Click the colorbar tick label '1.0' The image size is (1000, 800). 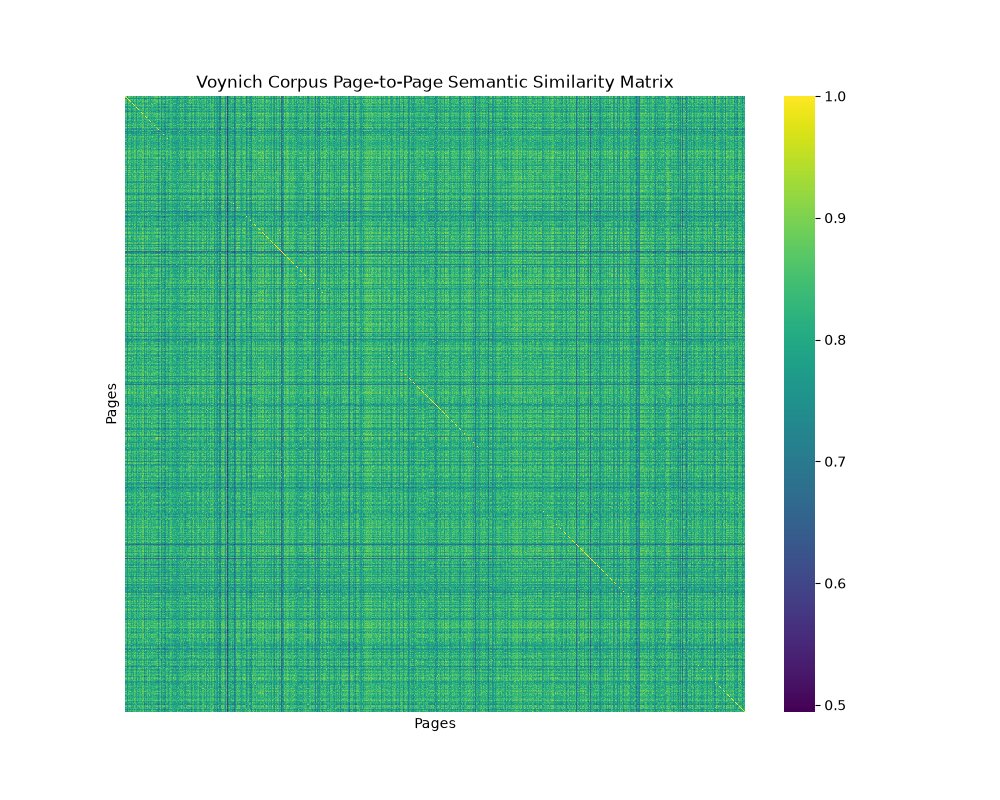[835, 96]
